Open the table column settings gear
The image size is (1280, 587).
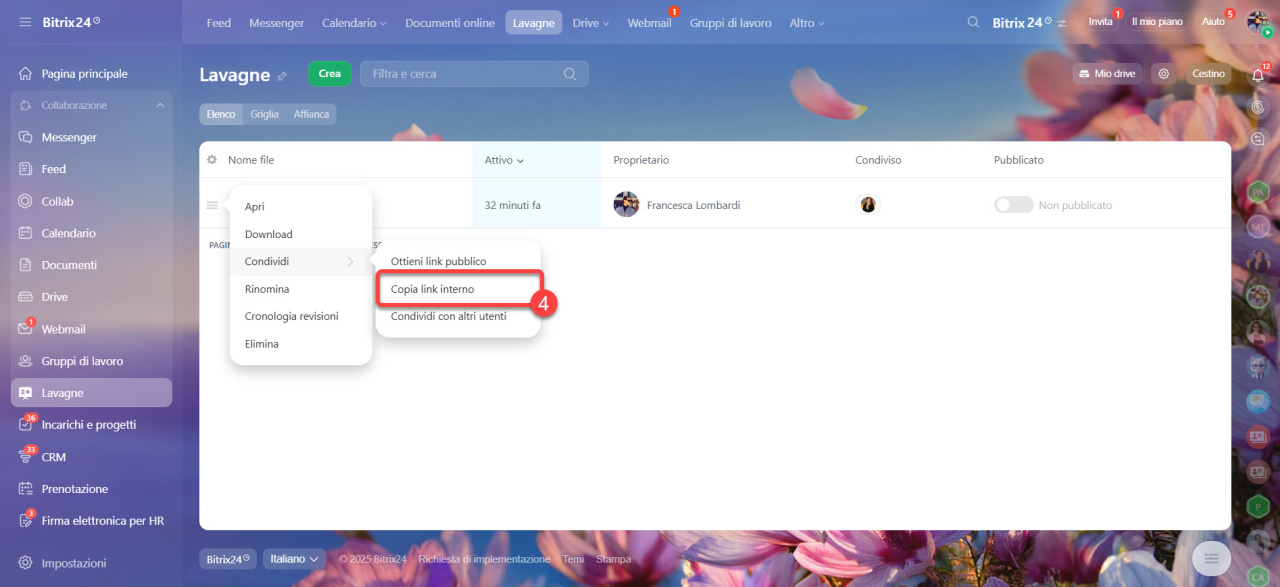pos(212,160)
